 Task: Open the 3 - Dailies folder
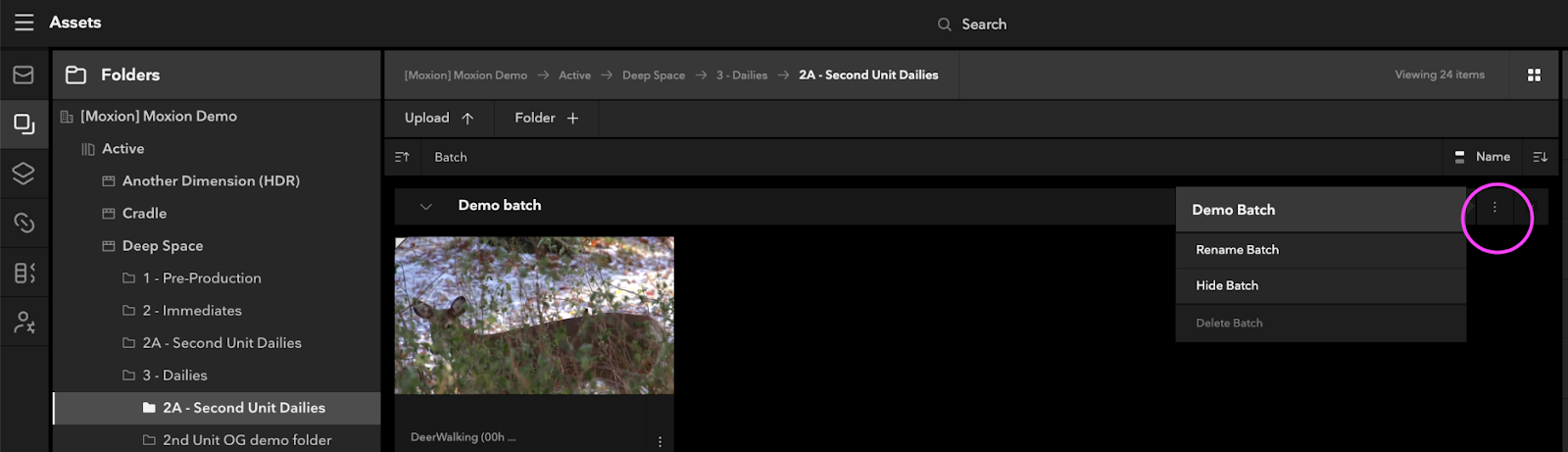(174, 376)
